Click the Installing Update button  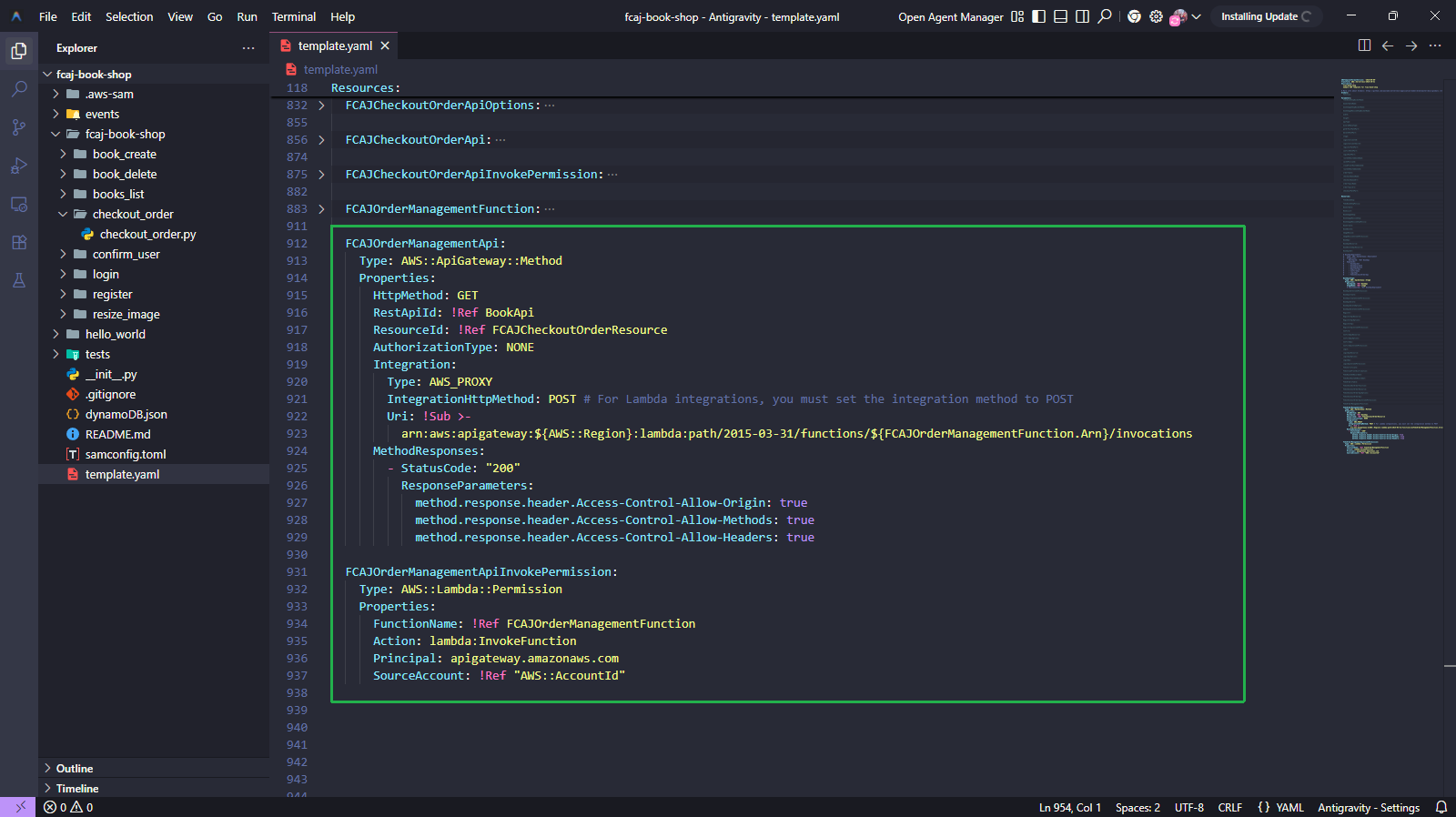click(x=1267, y=16)
